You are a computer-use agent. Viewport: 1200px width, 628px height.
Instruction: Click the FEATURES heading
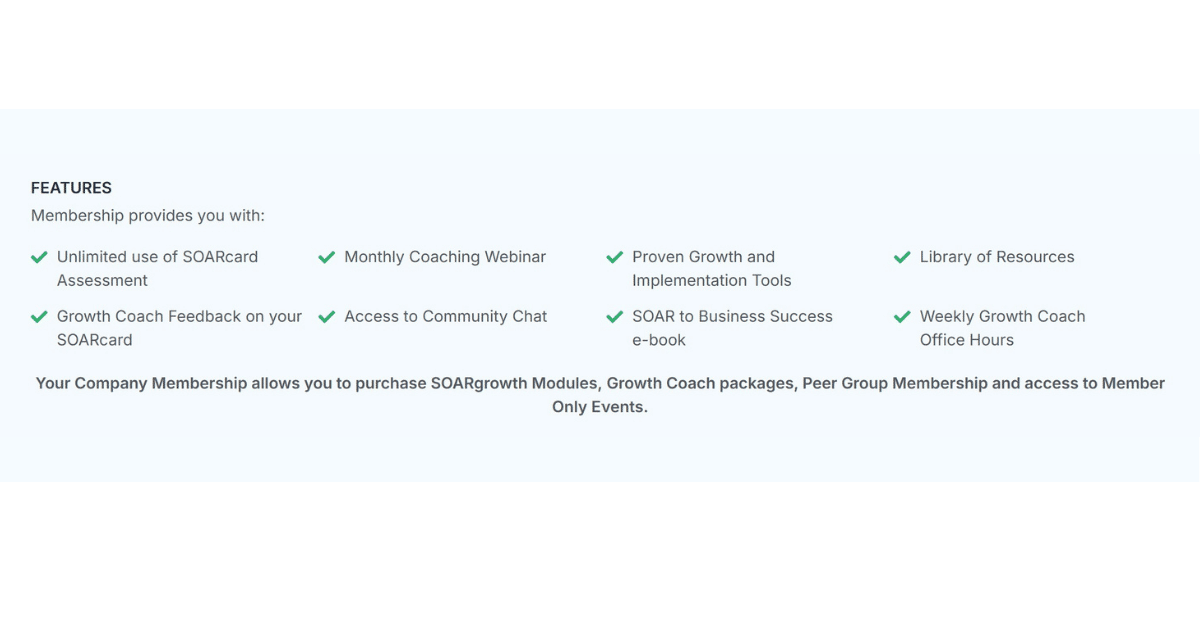pyautogui.click(x=71, y=188)
